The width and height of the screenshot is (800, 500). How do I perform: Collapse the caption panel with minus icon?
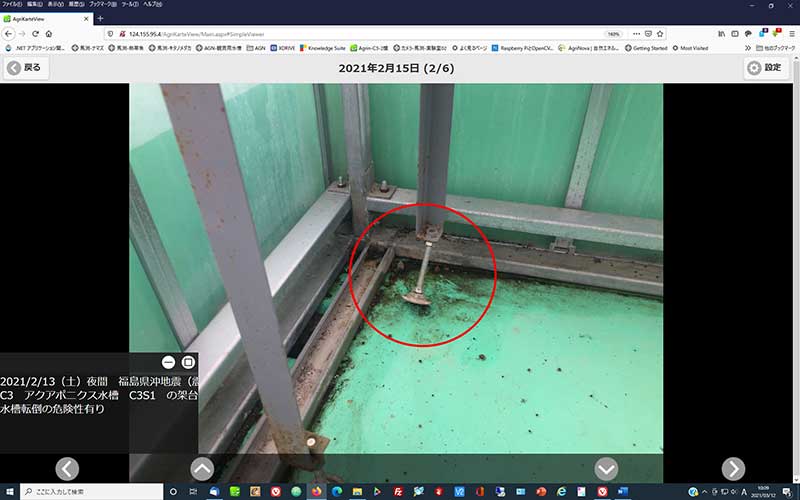coord(168,362)
